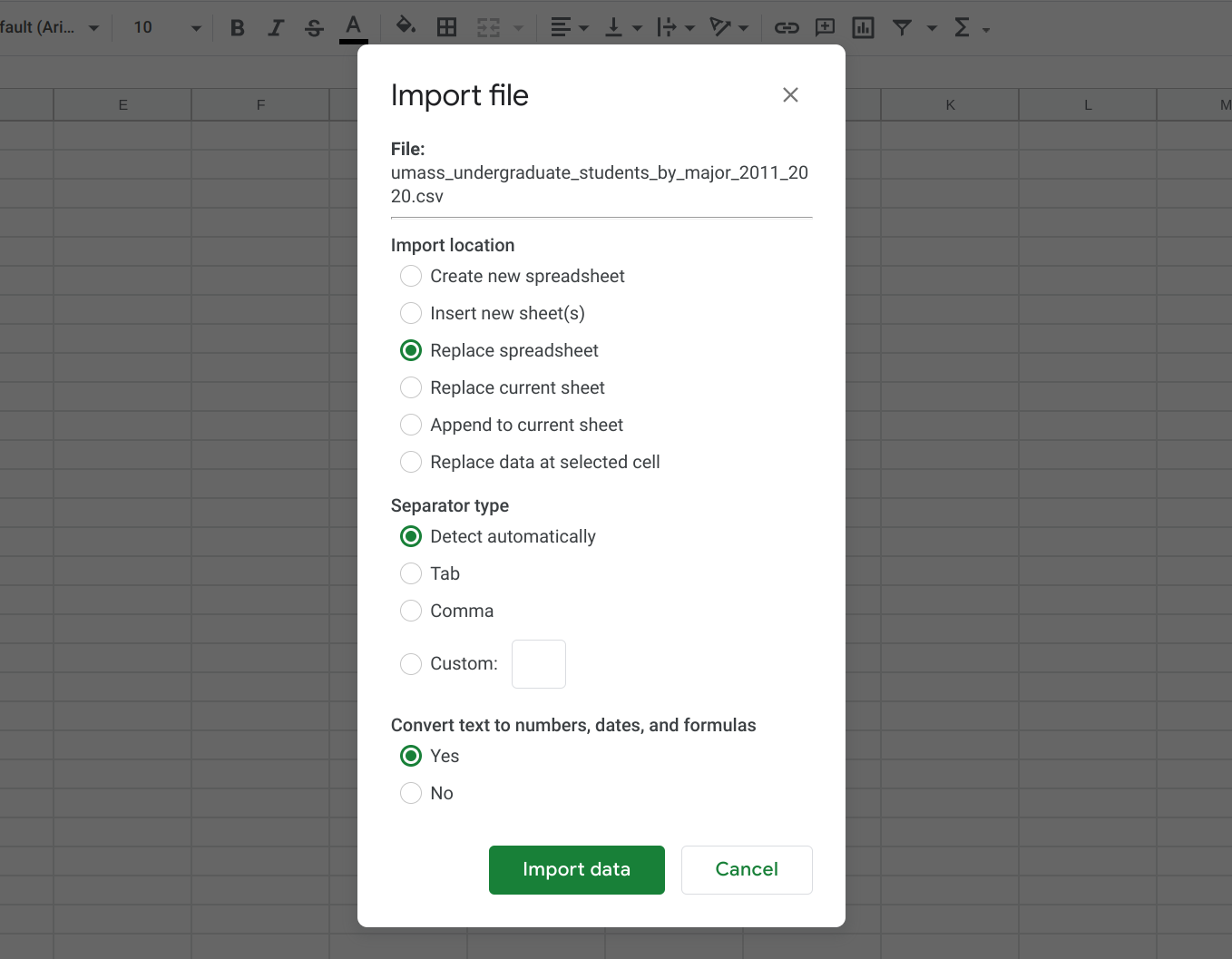Close the Import file dialog
Screen dimensions: 1232x959
(790, 95)
